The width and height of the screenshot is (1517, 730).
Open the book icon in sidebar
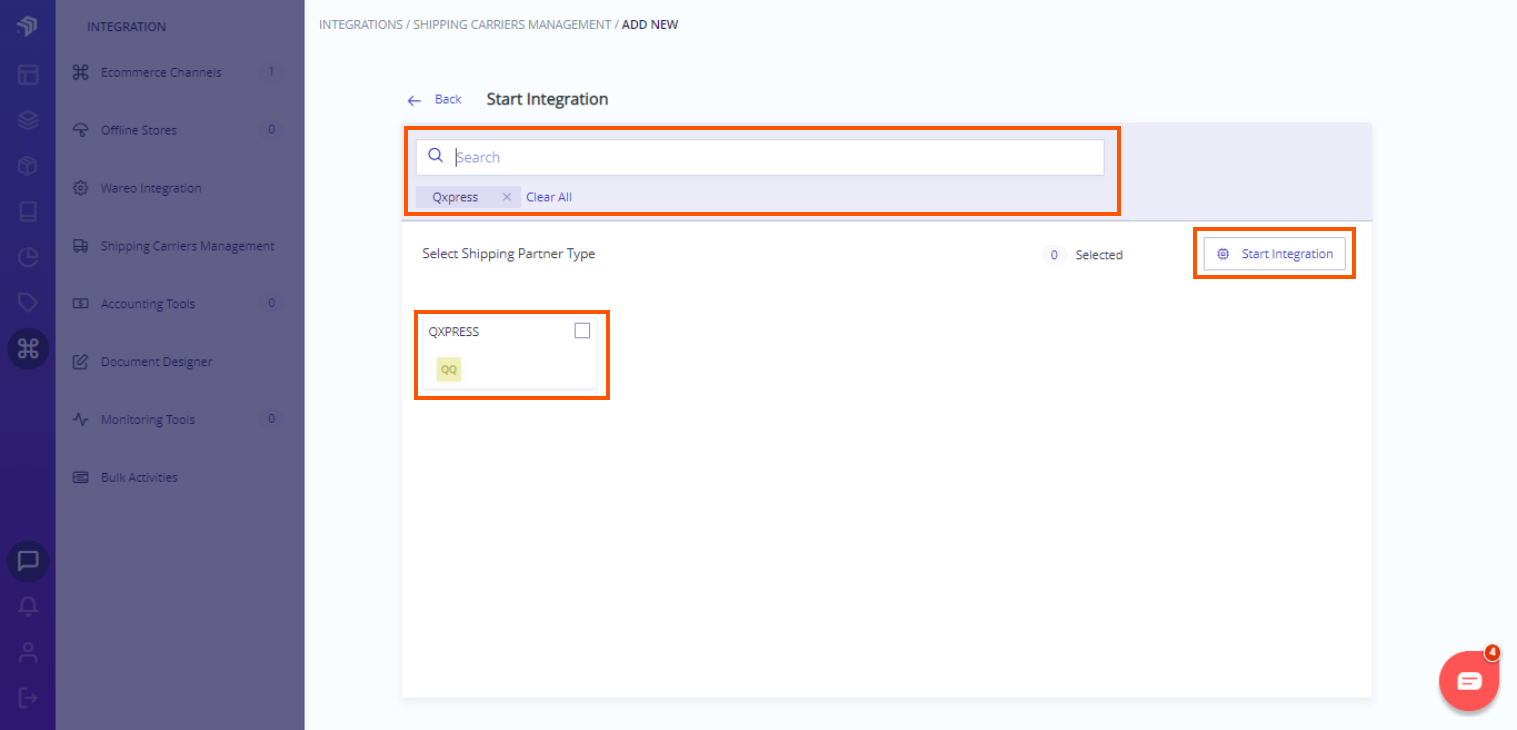(x=27, y=212)
